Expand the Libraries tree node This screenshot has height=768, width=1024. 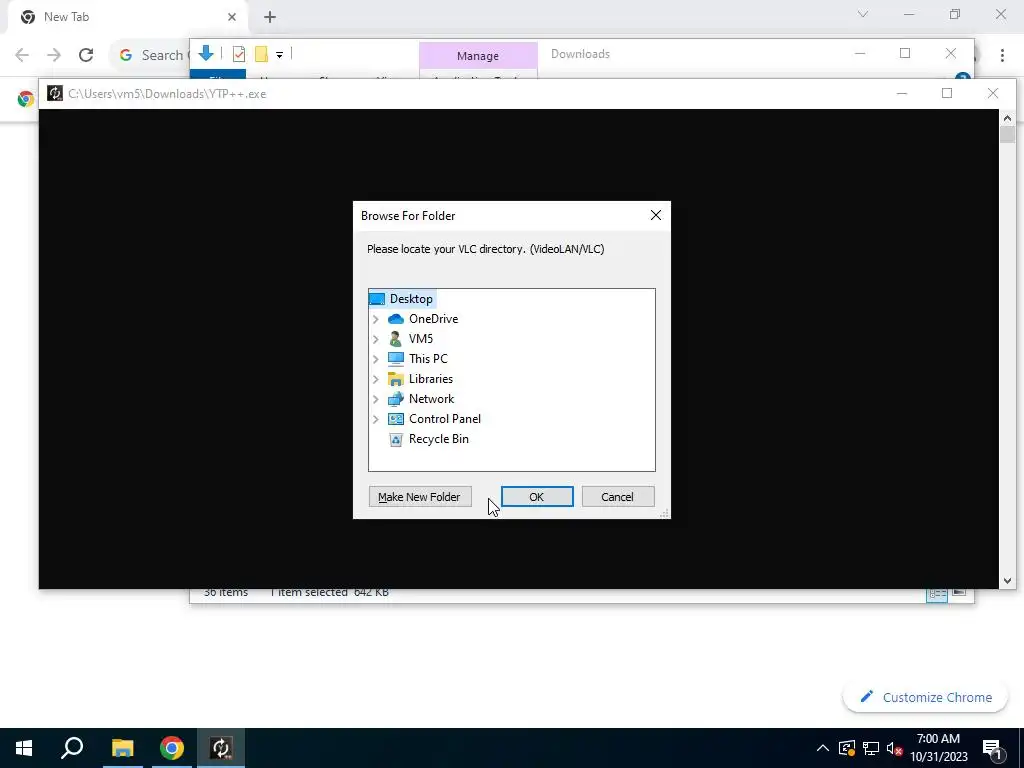376,379
